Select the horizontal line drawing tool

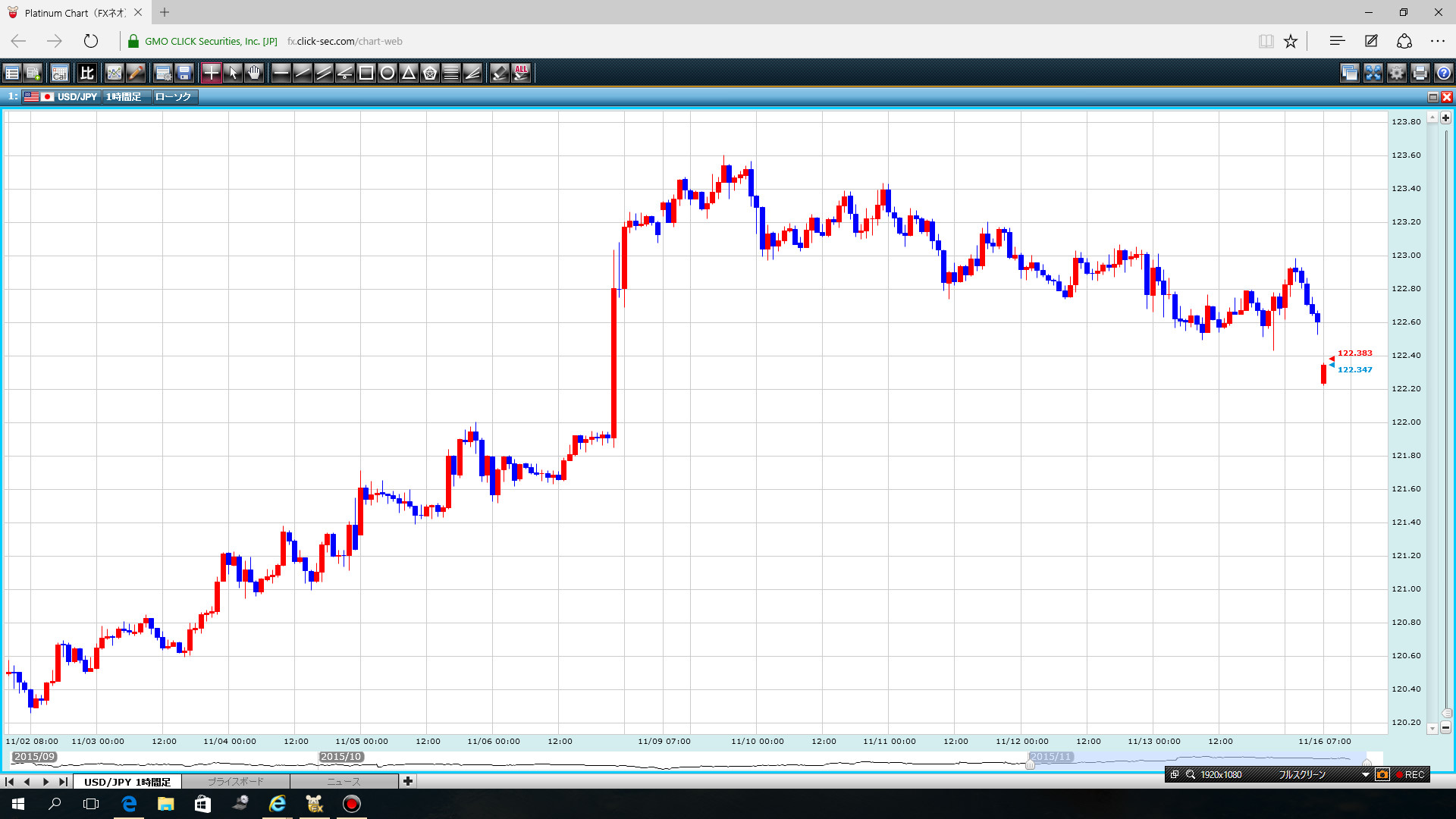click(281, 73)
